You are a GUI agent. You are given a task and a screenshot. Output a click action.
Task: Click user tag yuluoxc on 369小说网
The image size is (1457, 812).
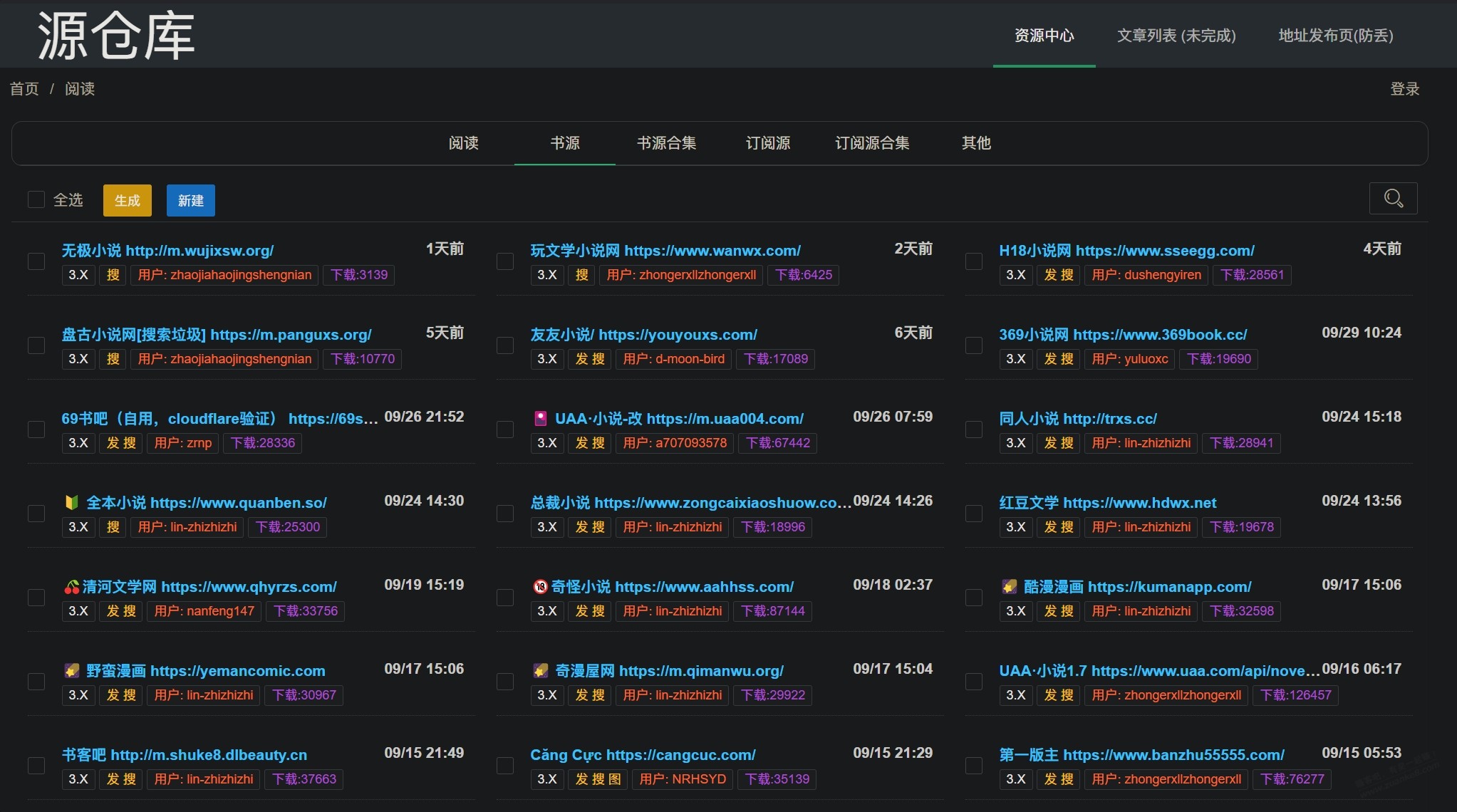point(1130,359)
